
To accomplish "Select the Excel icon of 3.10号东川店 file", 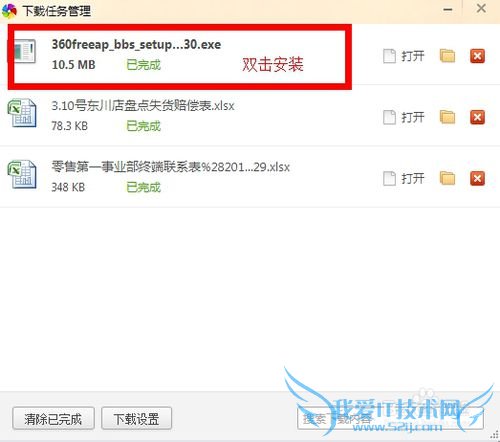I will pos(22,113).
